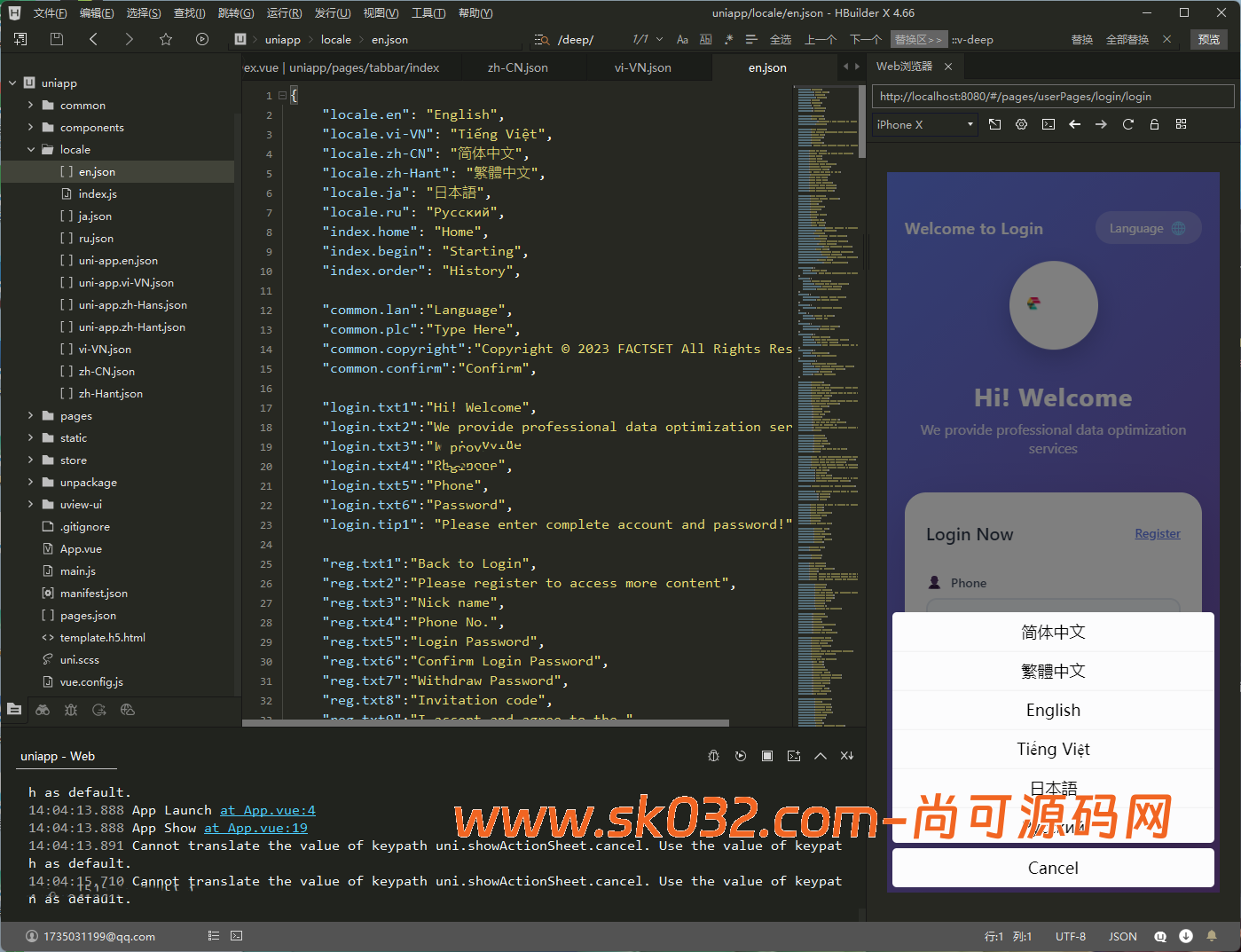Click the save file icon in toolbar

(57, 39)
